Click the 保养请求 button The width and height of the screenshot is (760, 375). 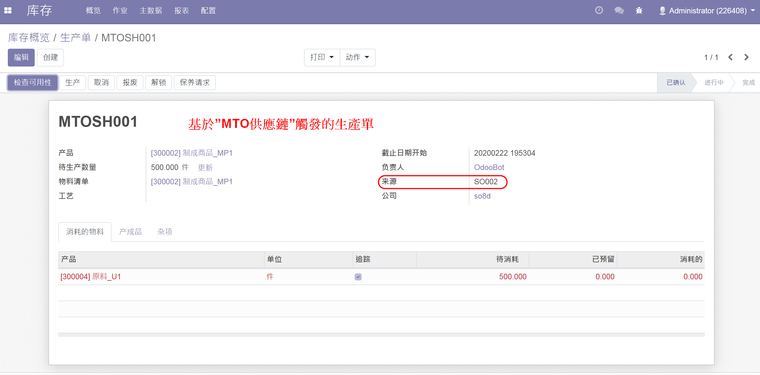pyautogui.click(x=195, y=83)
